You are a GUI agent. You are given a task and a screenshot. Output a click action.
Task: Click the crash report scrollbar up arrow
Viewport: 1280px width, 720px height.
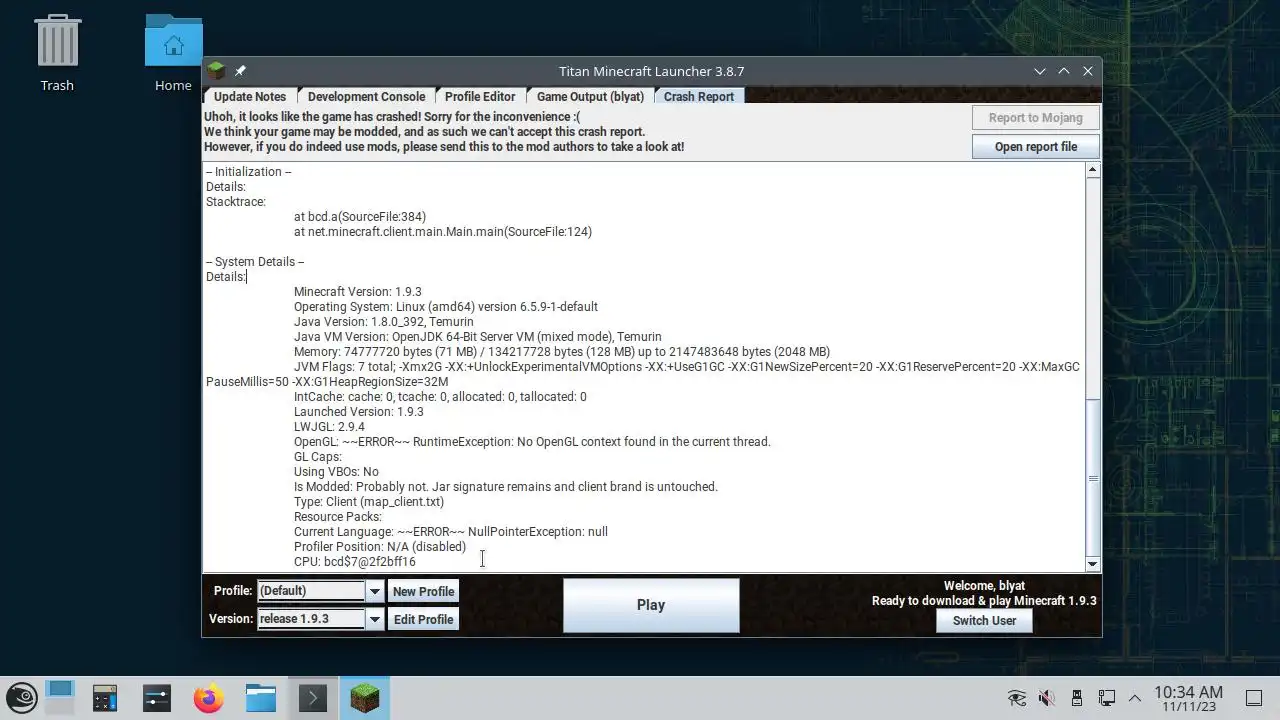click(1092, 170)
